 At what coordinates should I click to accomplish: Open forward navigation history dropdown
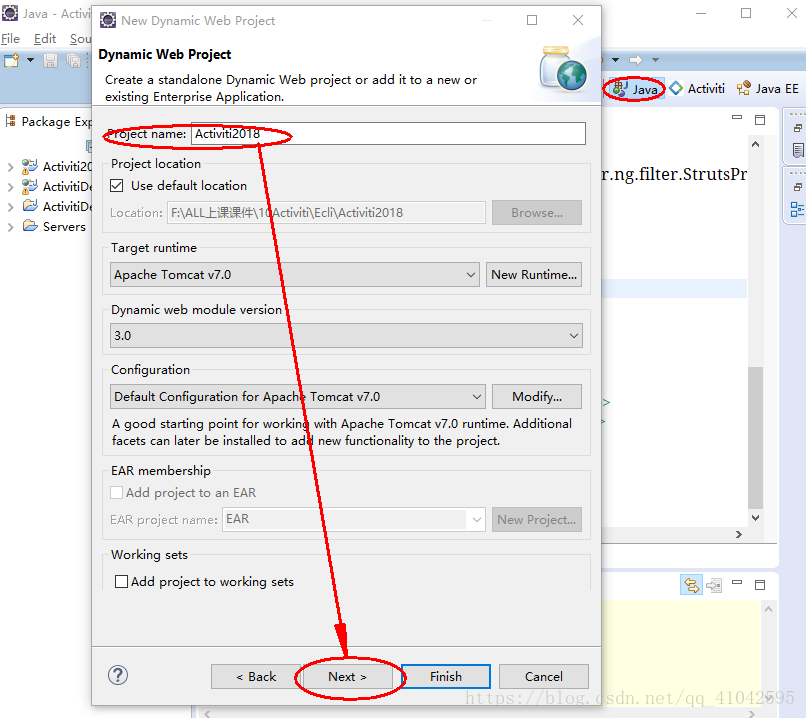point(655,60)
